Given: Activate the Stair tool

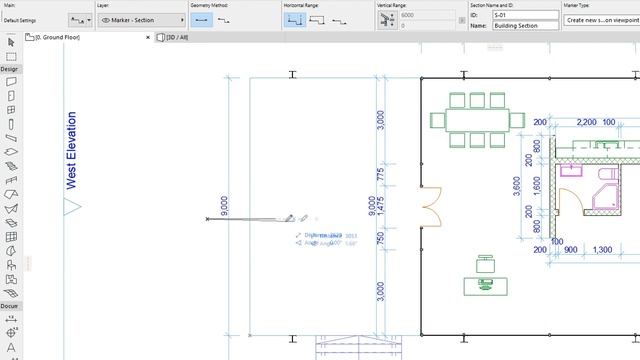Looking at the screenshot, I should [11, 166].
